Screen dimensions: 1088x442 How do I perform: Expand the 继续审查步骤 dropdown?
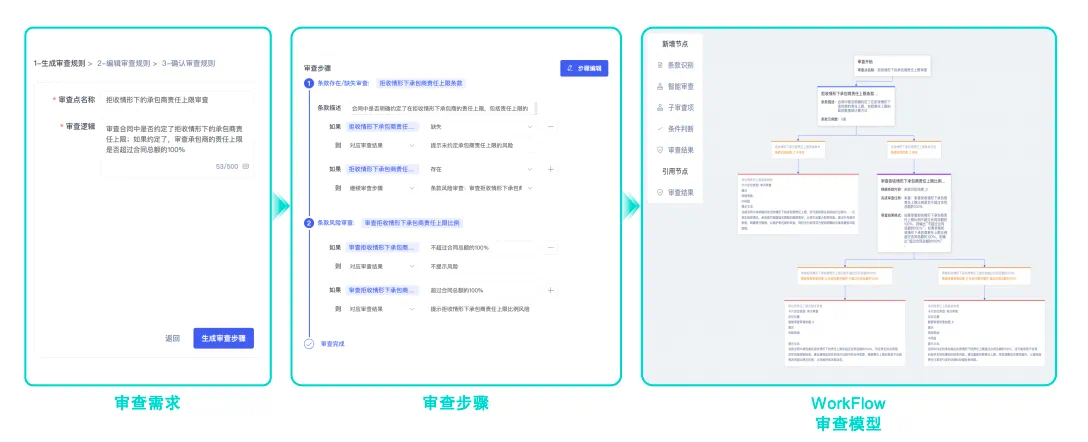coord(411,187)
